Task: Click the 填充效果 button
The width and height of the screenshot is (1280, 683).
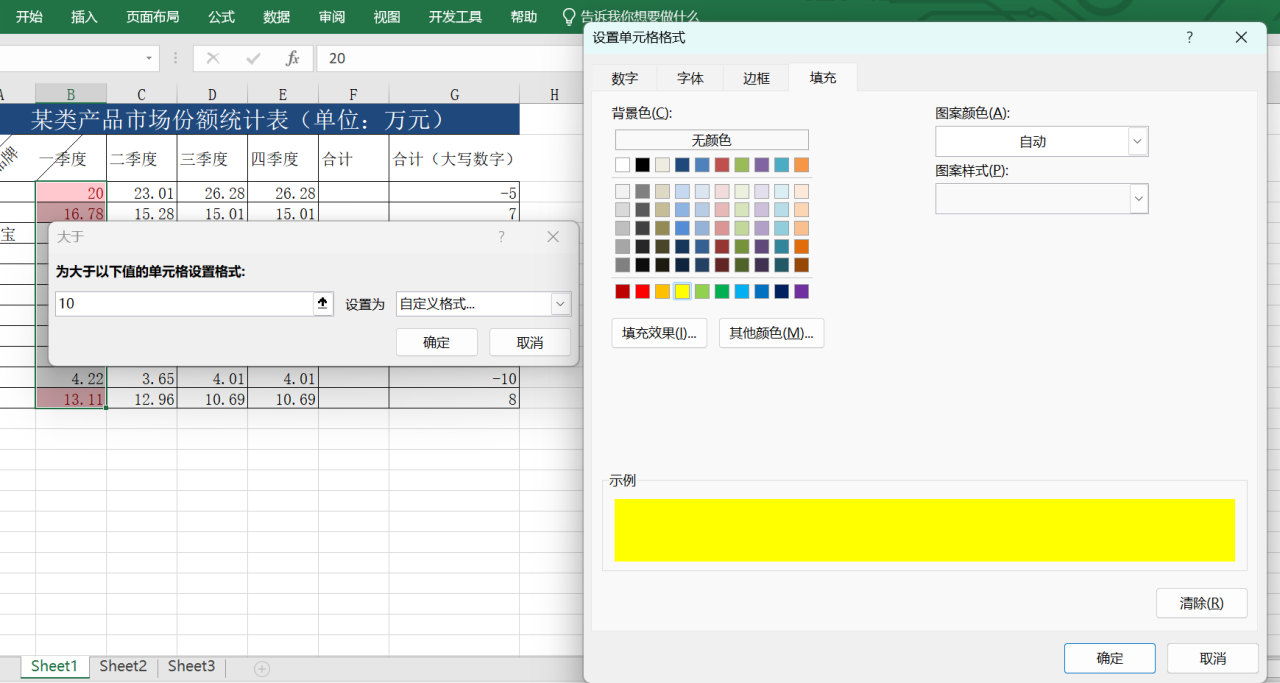Action: (x=659, y=333)
